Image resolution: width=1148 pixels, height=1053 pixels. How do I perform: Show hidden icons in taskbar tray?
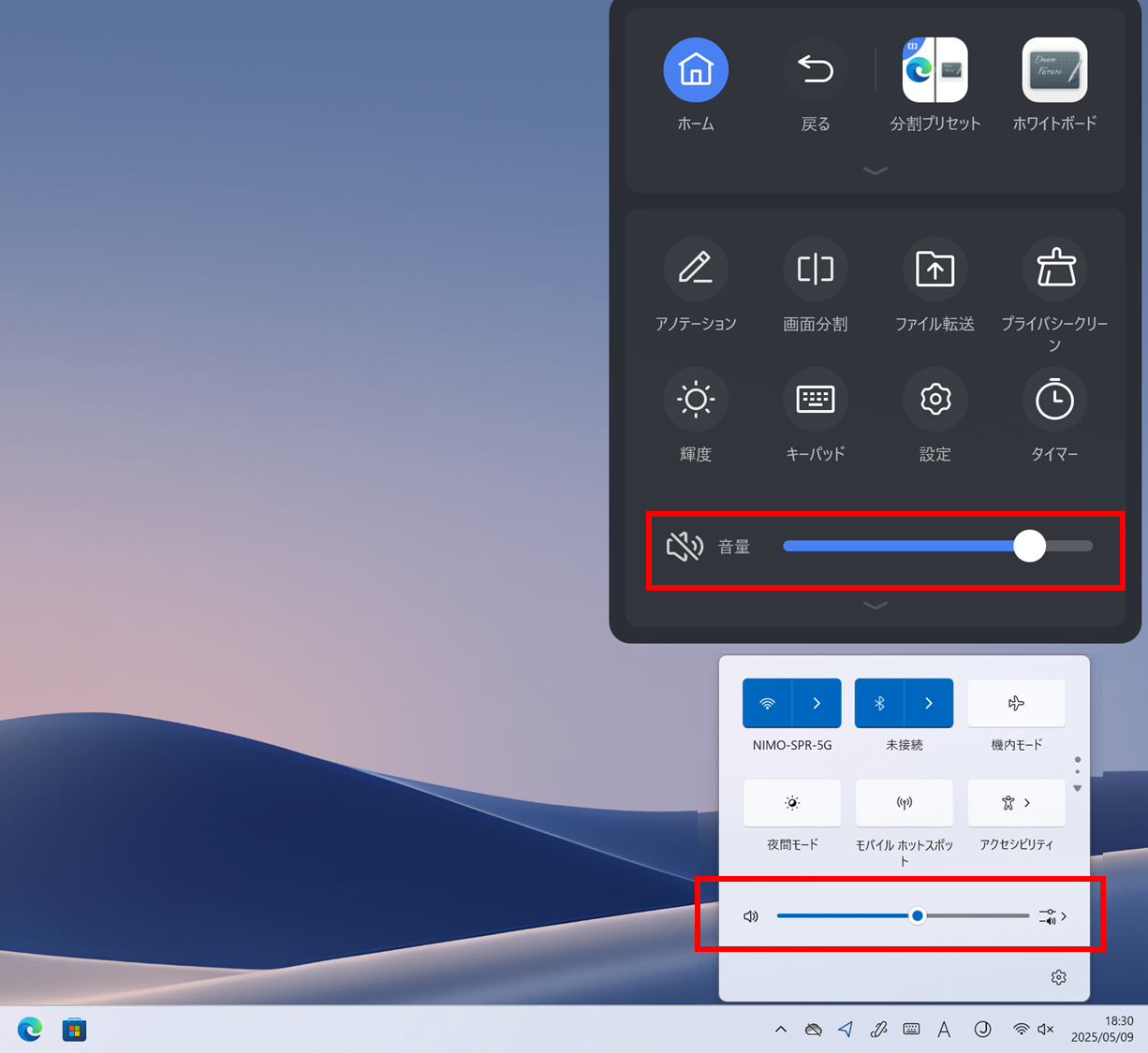(x=780, y=1030)
